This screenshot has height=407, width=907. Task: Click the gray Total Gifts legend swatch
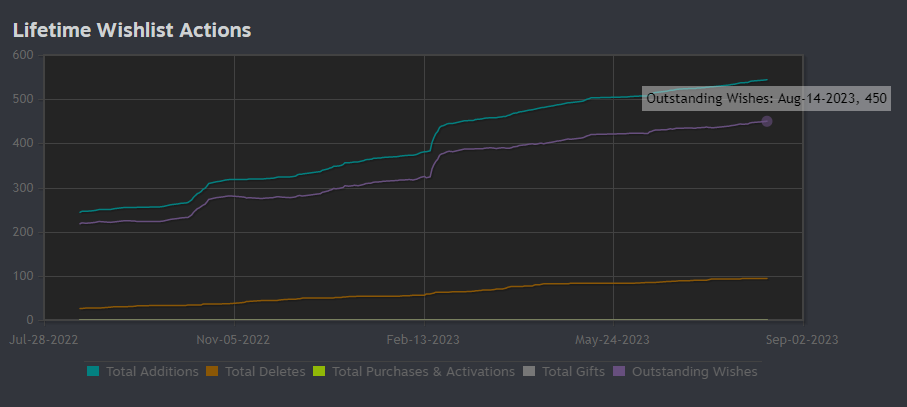coord(529,372)
